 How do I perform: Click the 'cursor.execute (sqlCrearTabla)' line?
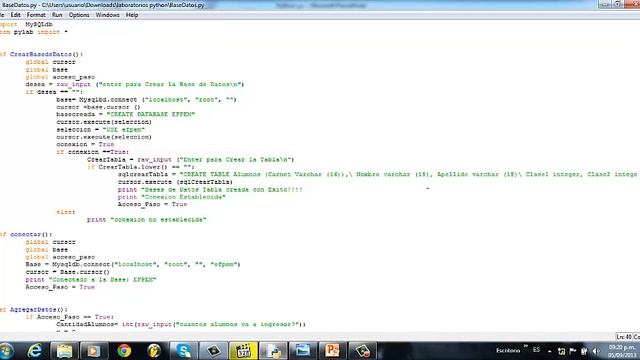click(x=175, y=182)
